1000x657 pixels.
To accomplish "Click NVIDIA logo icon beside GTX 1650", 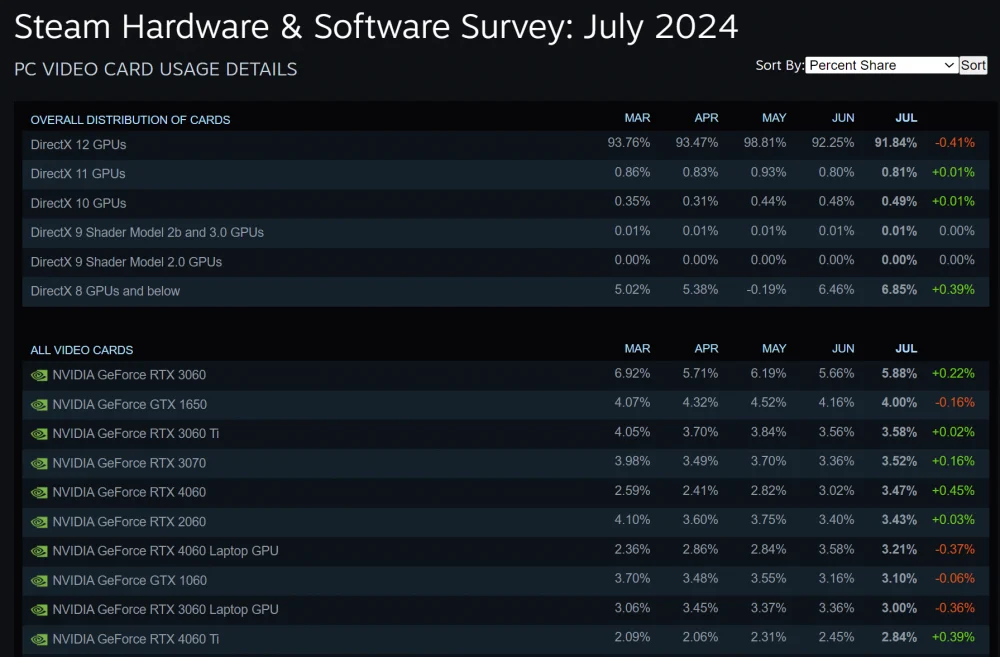I will tap(39, 404).
